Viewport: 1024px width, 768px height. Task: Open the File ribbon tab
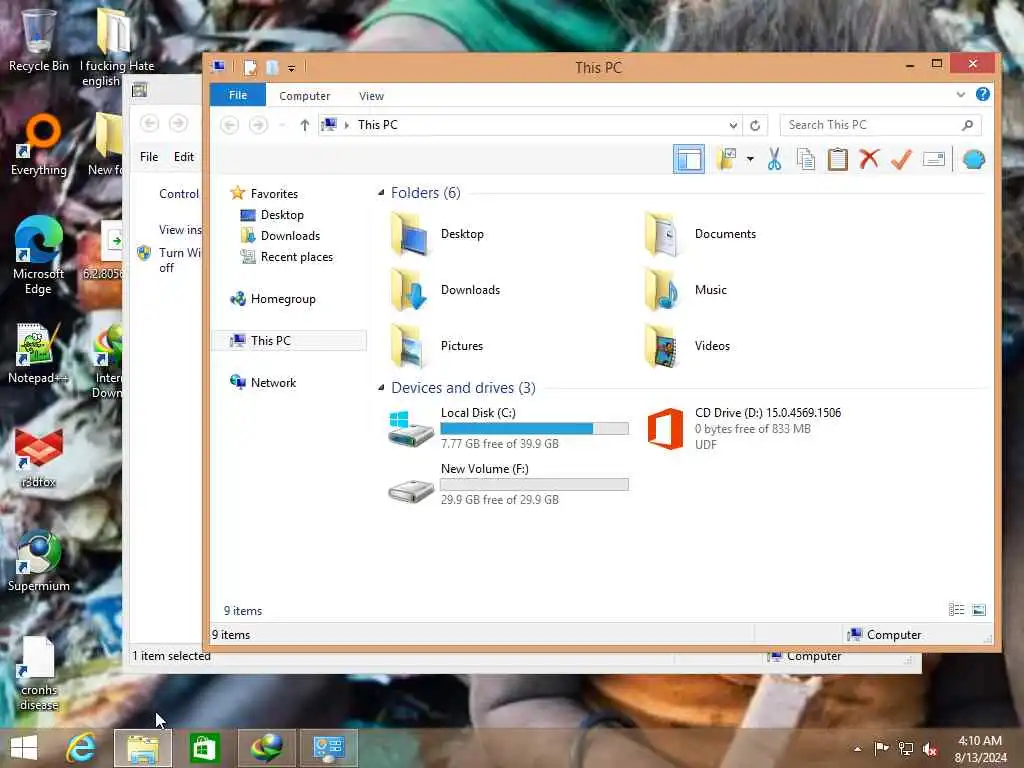(x=238, y=95)
